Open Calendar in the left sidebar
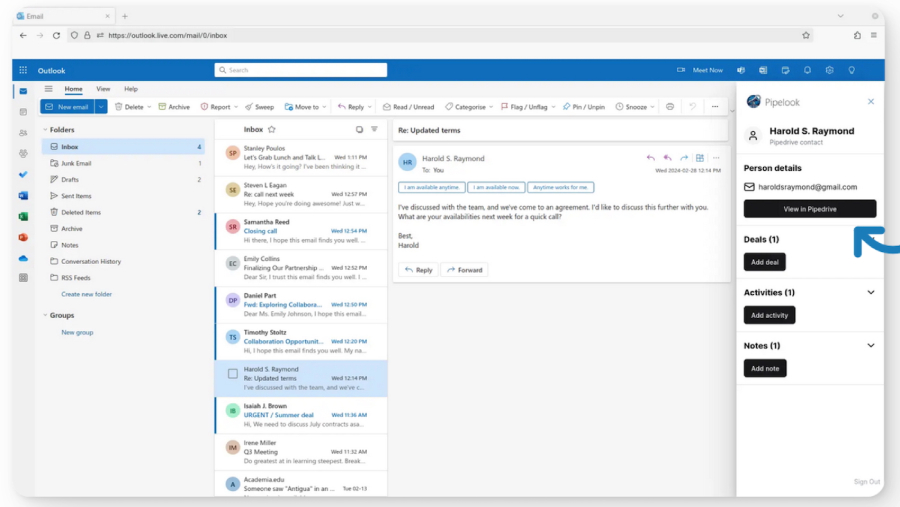 (23, 112)
